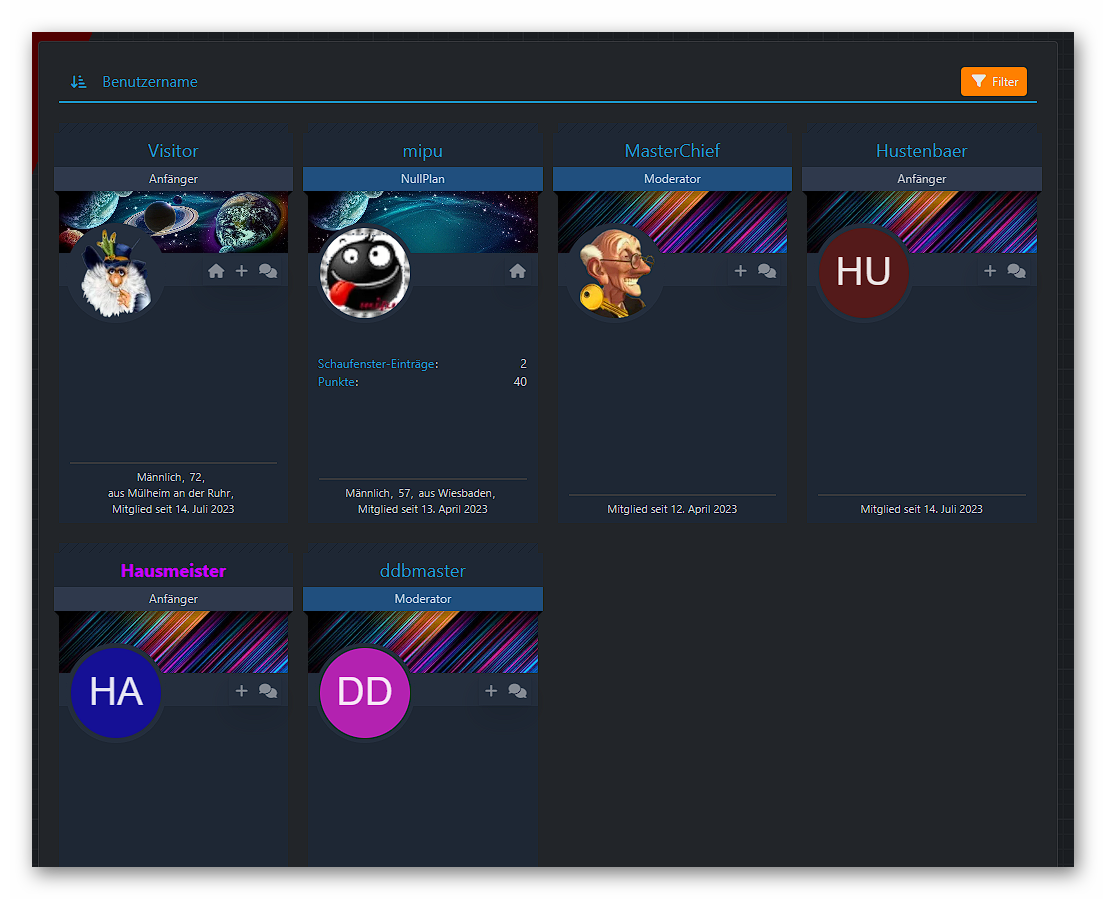Screen dimensions: 1106x899
Task: Follow Hustenbaer using the plus icon
Action: [990, 271]
